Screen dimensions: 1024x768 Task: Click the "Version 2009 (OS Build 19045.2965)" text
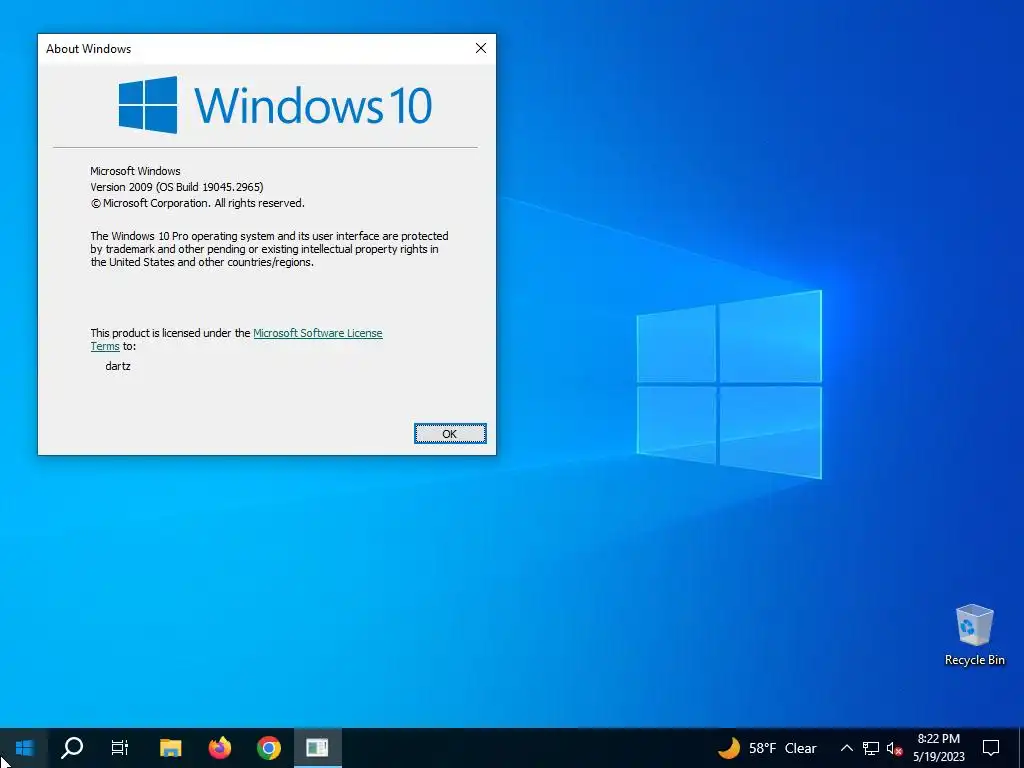(x=177, y=187)
